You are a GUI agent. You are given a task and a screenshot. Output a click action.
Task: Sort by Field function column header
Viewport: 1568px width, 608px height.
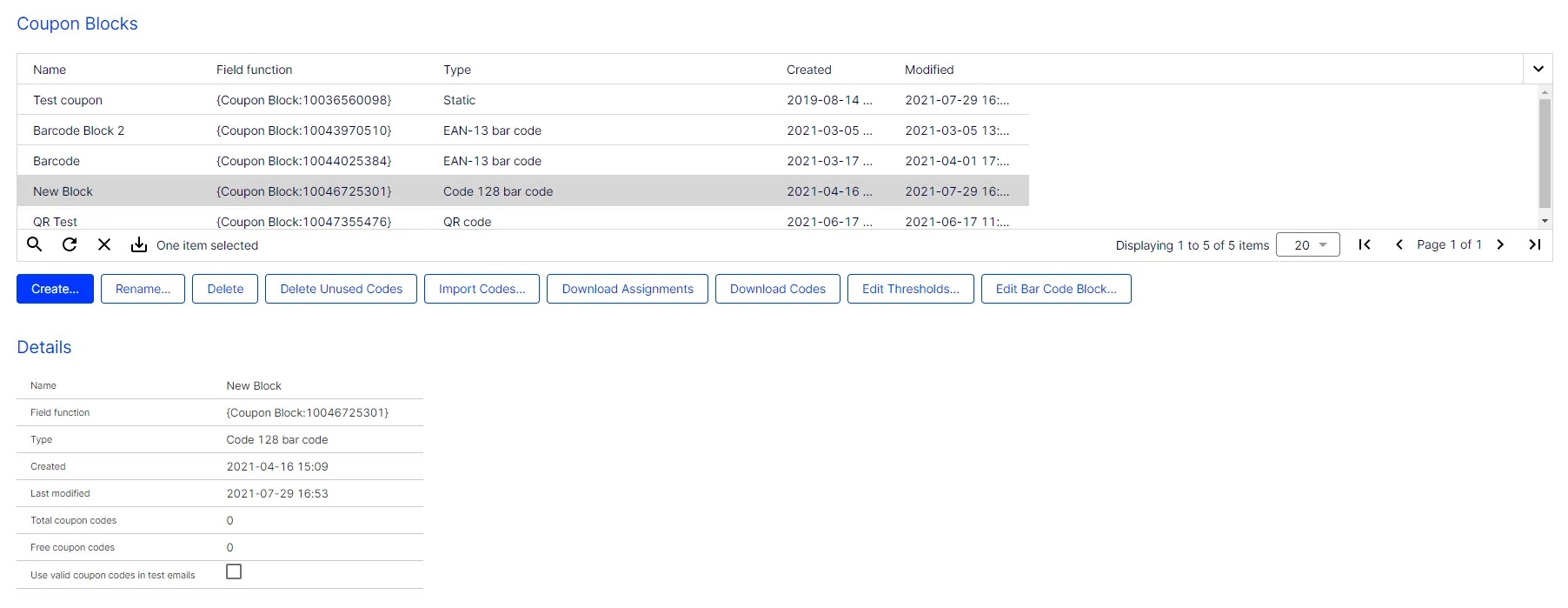254,70
